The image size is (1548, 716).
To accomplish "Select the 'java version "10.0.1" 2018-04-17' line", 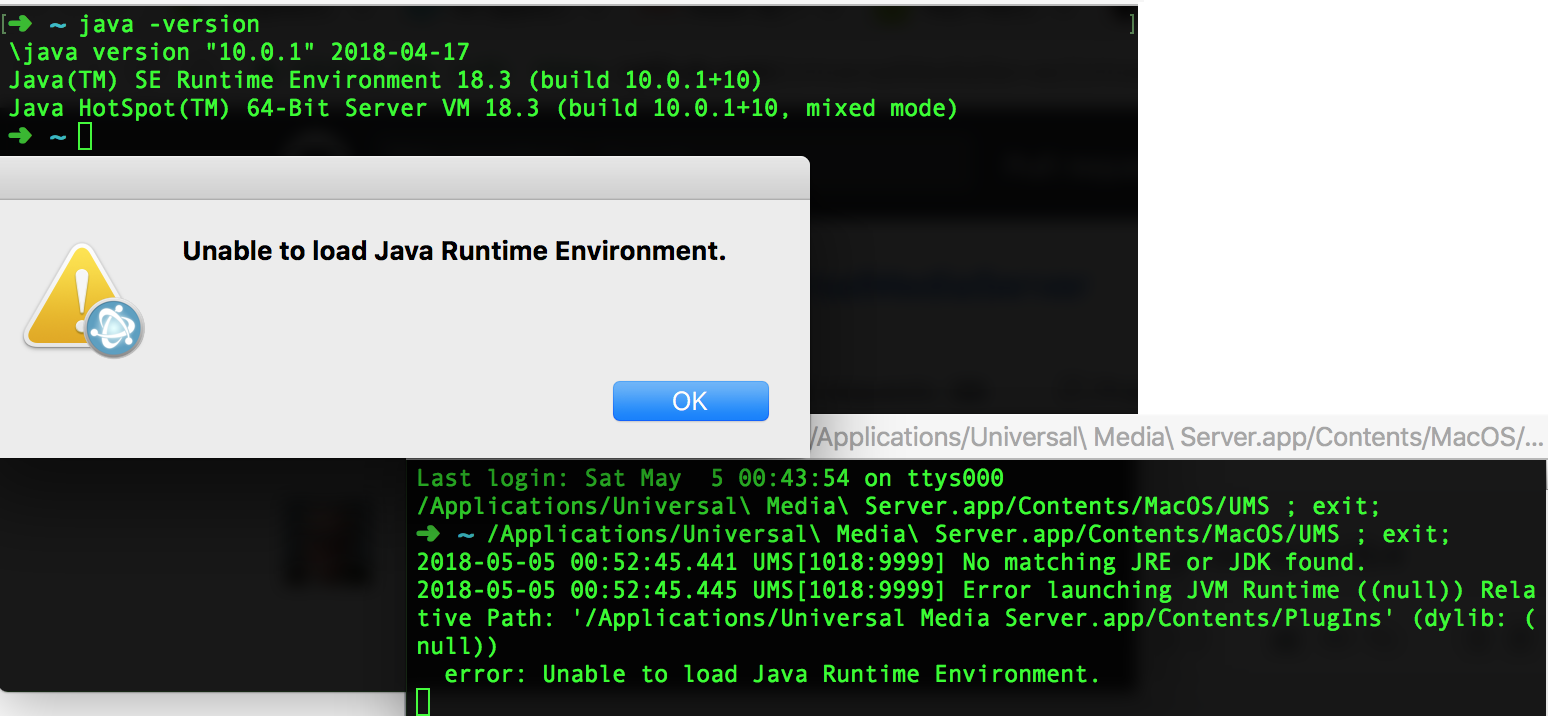I will click(239, 52).
